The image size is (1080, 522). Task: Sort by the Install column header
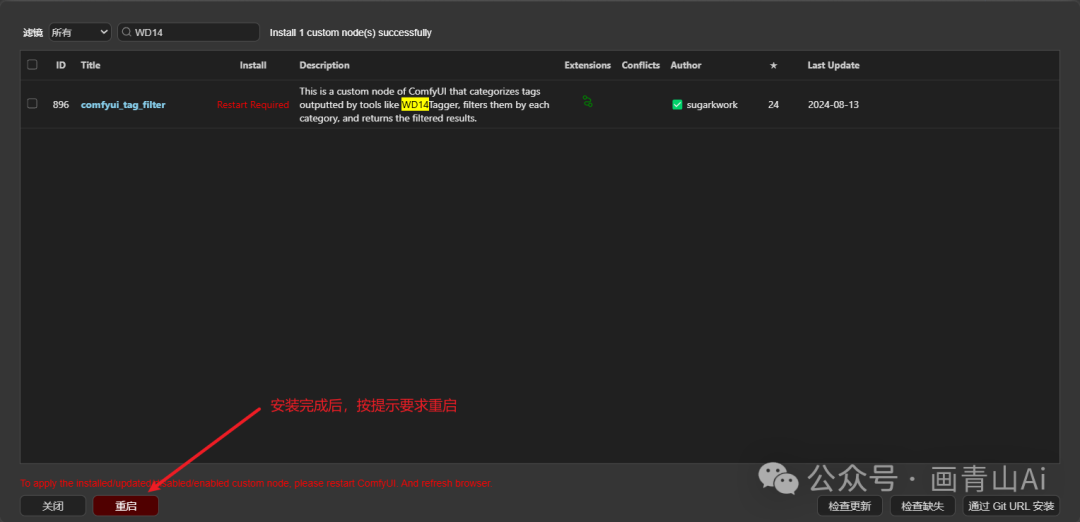253,65
